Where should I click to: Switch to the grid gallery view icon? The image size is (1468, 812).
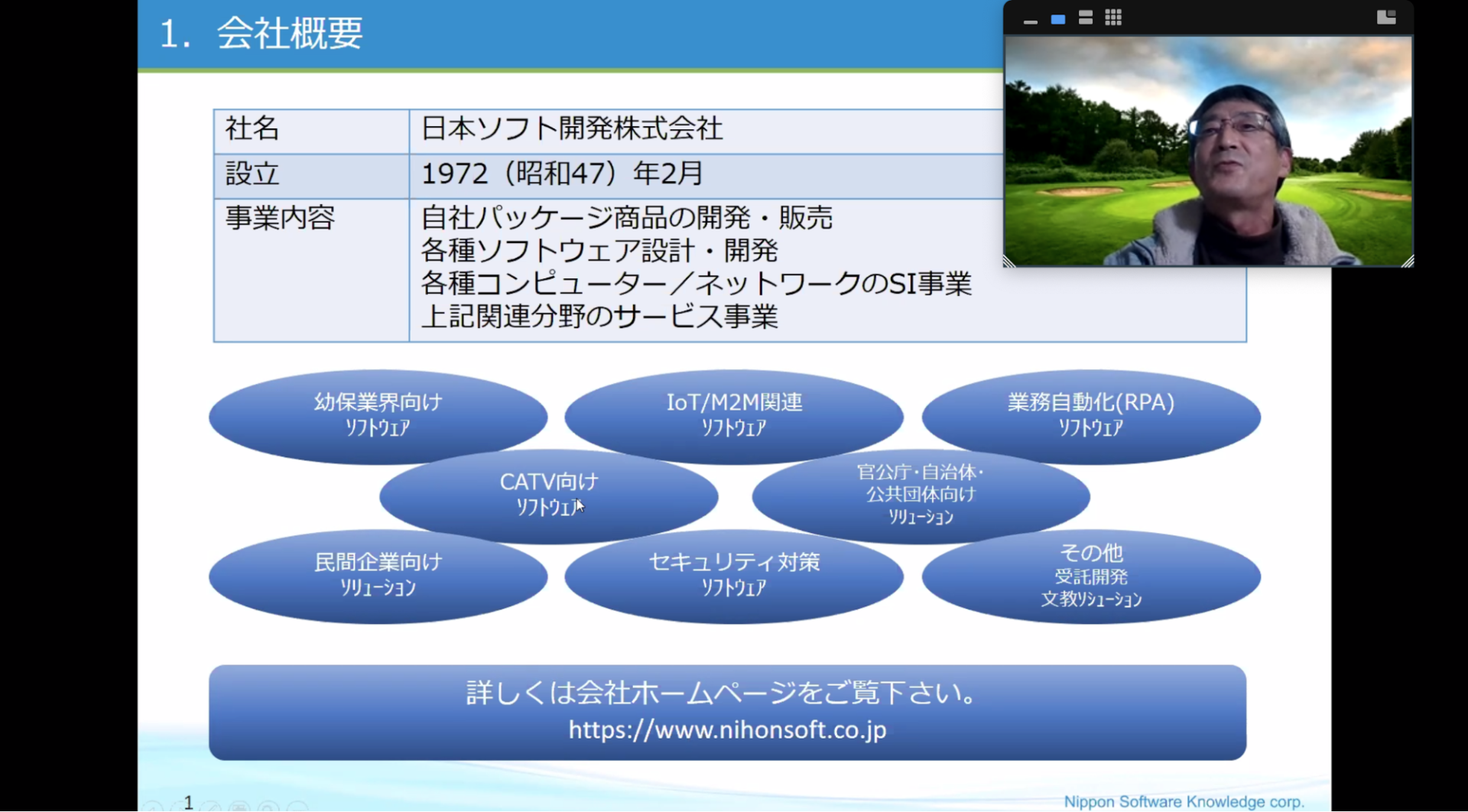tap(1113, 18)
